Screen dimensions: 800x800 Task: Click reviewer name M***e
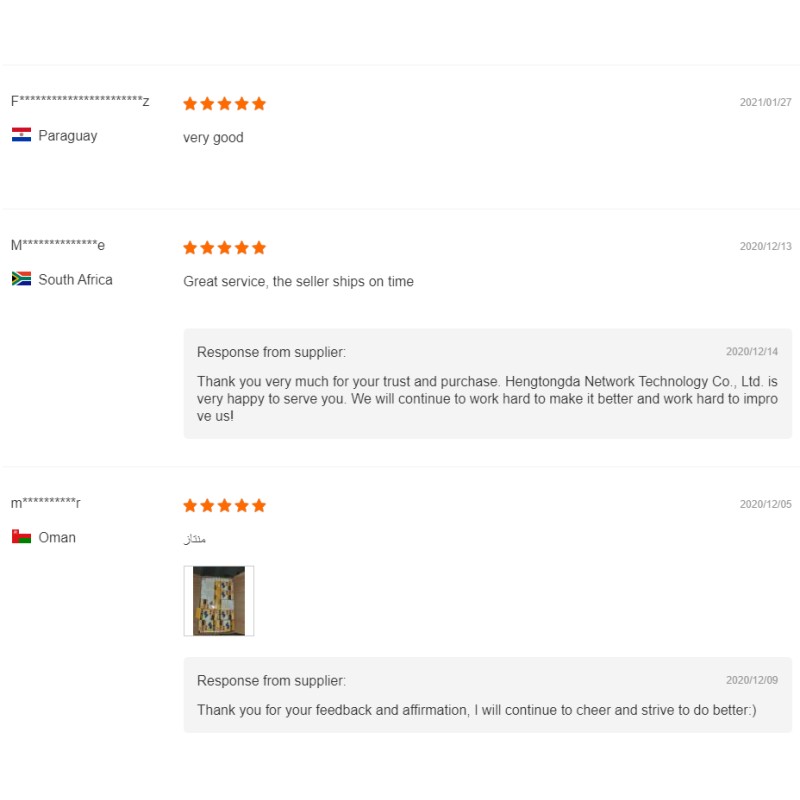58,245
